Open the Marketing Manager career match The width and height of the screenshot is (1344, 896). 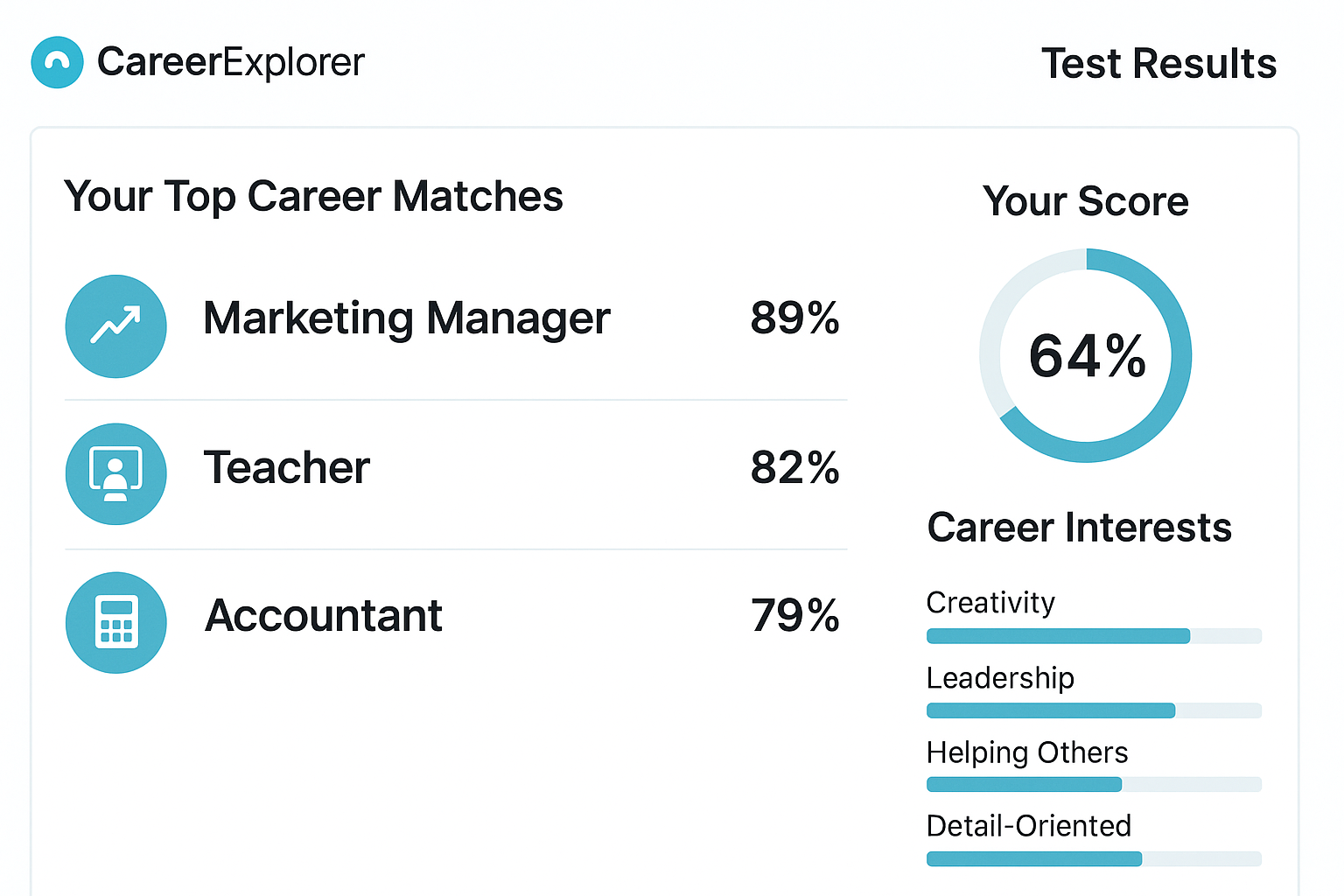point(407,318)
